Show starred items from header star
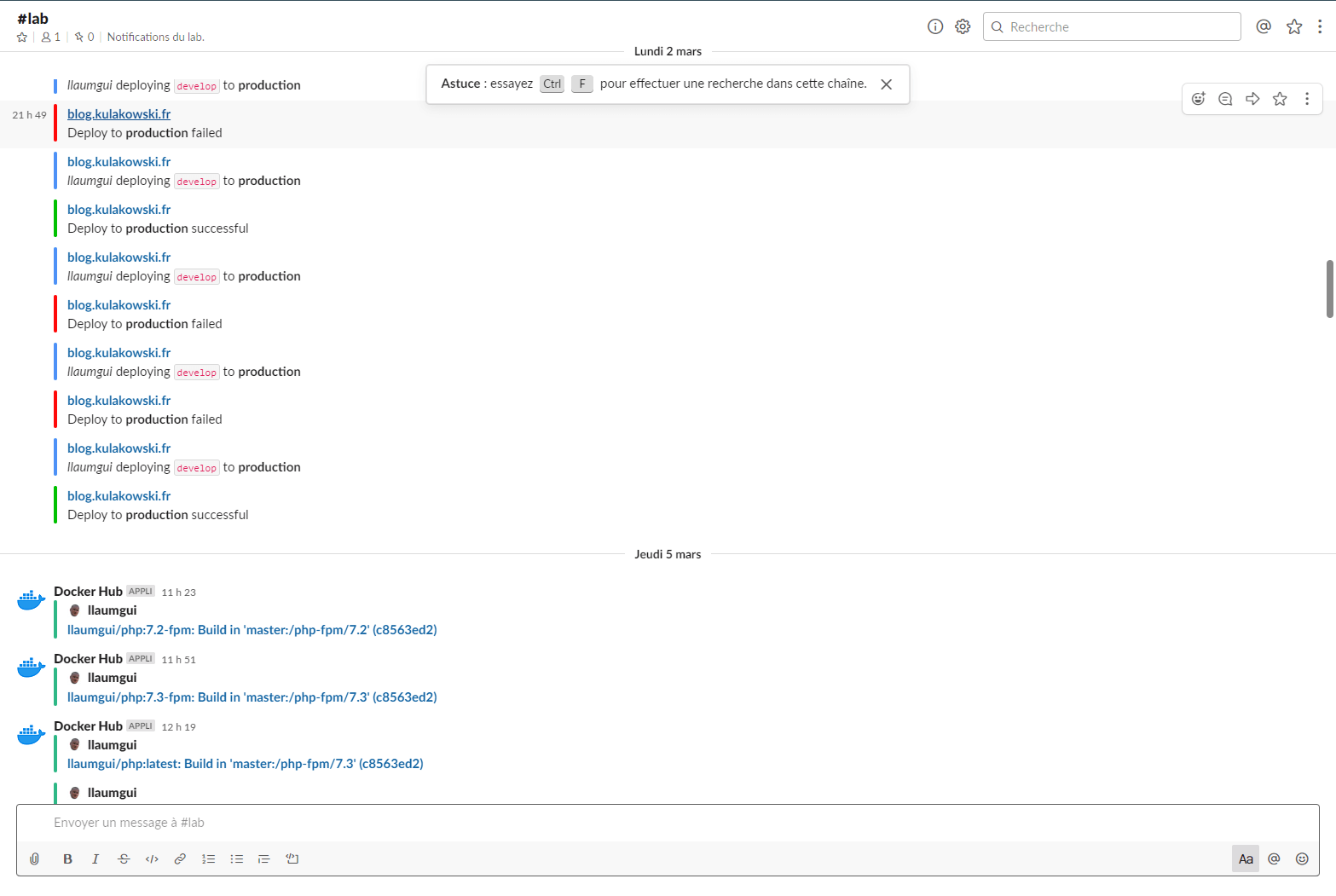Image resolution: width=1336 pixels, height=896 pixels. [x=1294, y=26]
